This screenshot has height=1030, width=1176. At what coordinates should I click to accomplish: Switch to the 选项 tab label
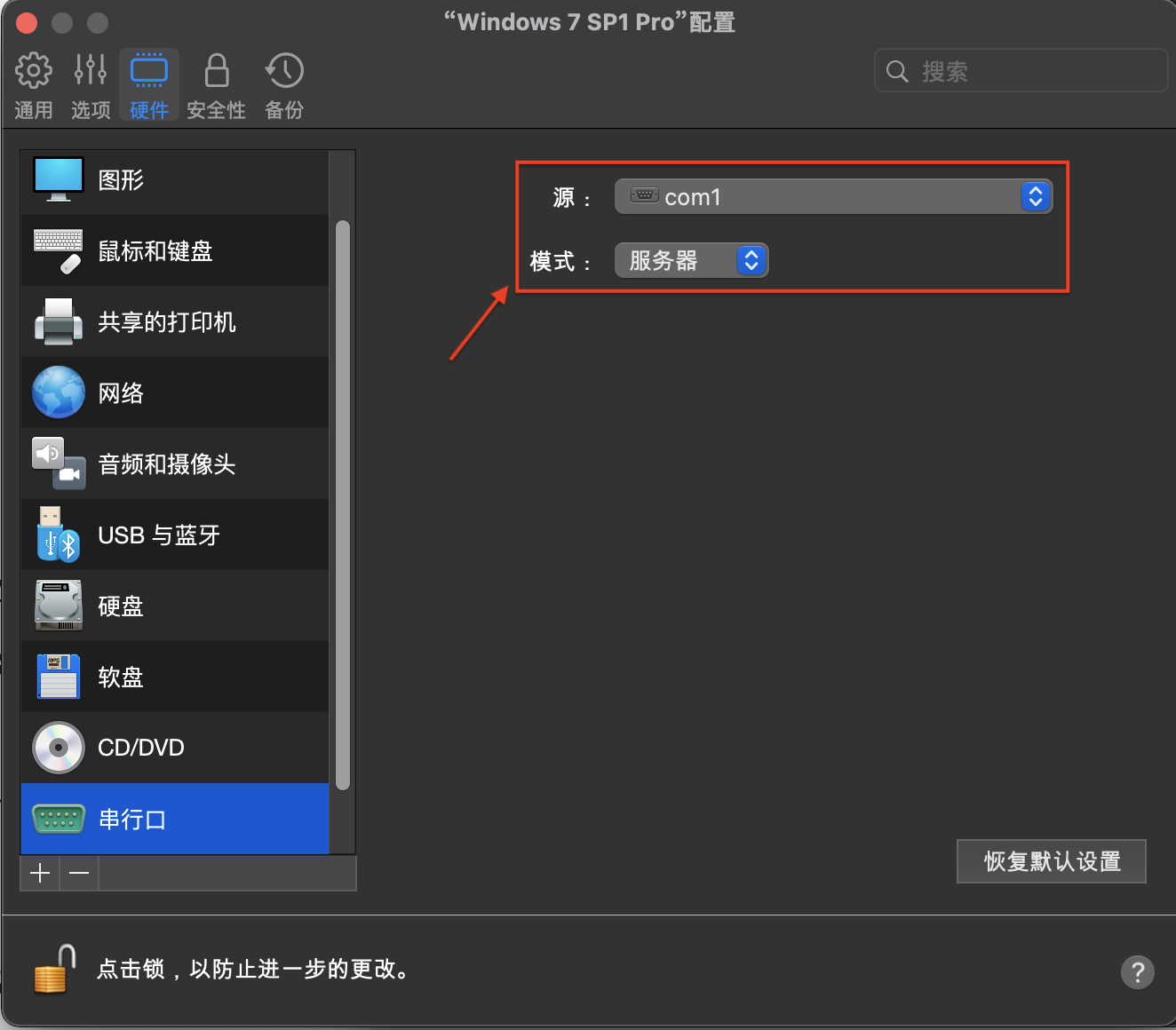point(91,110)
